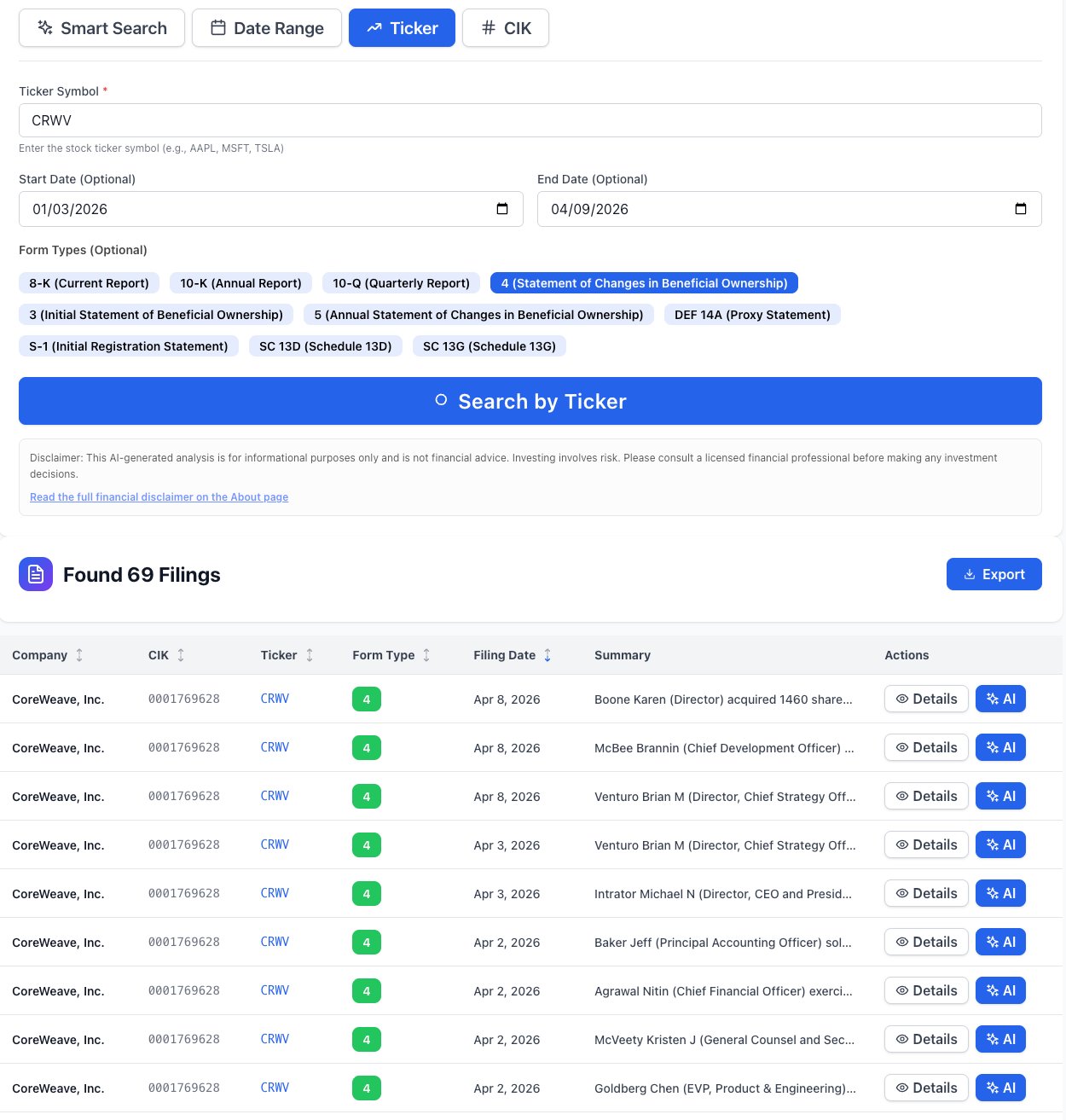Click the document icon beside Found 69 Filings
The width and height of the screenshot is (1066, 1120).
point(36,574)
